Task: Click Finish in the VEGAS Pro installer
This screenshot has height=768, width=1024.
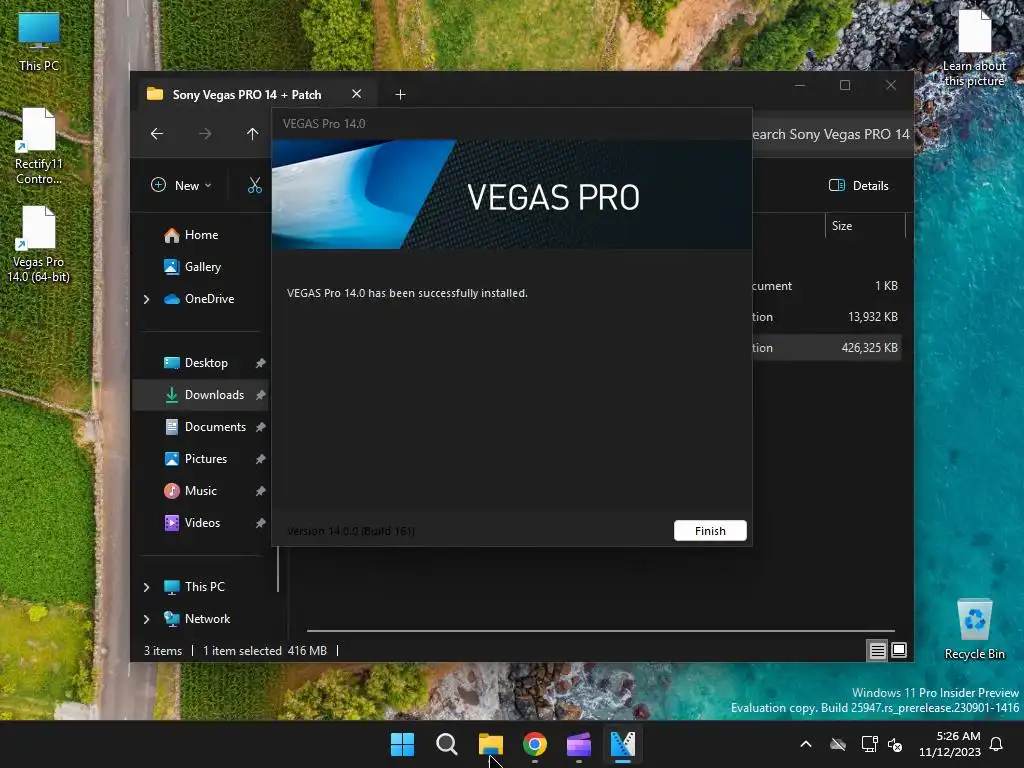Action: [x=710, y=530]
